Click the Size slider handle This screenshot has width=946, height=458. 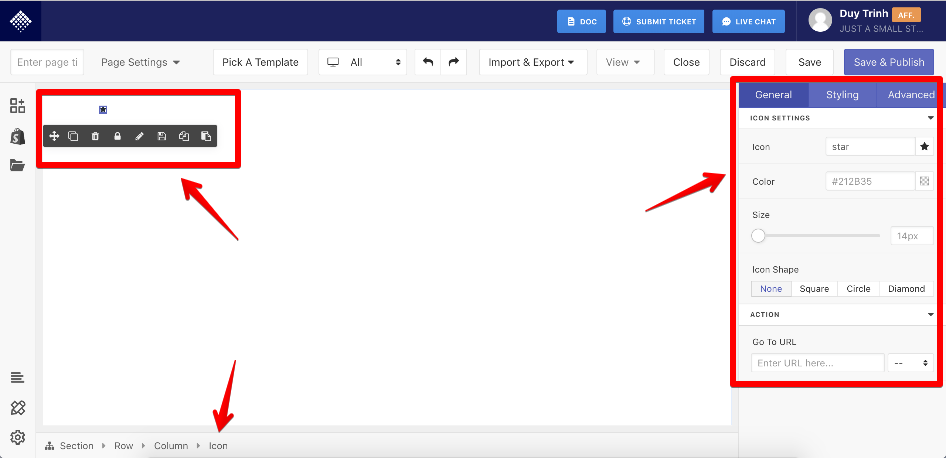point(758,236)
